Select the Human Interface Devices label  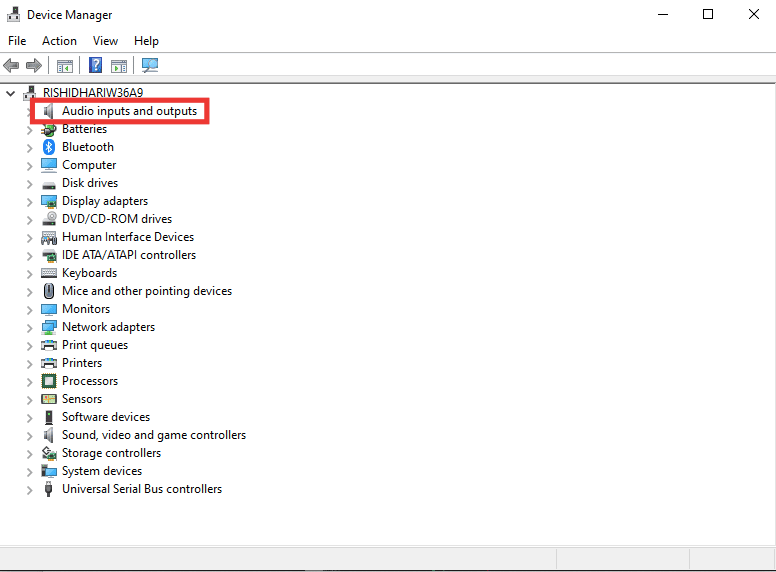[128, 237]
